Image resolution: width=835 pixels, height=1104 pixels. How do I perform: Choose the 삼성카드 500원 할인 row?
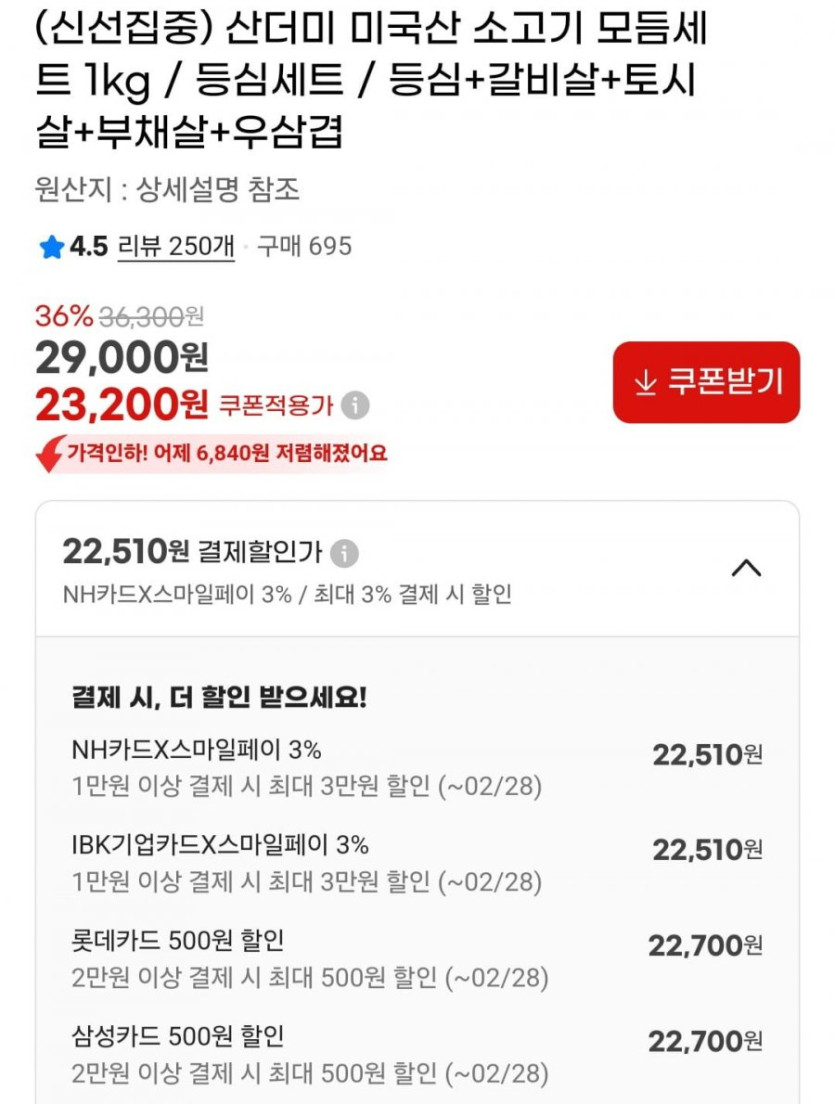pyautogui.click(x=417, y=1054)
